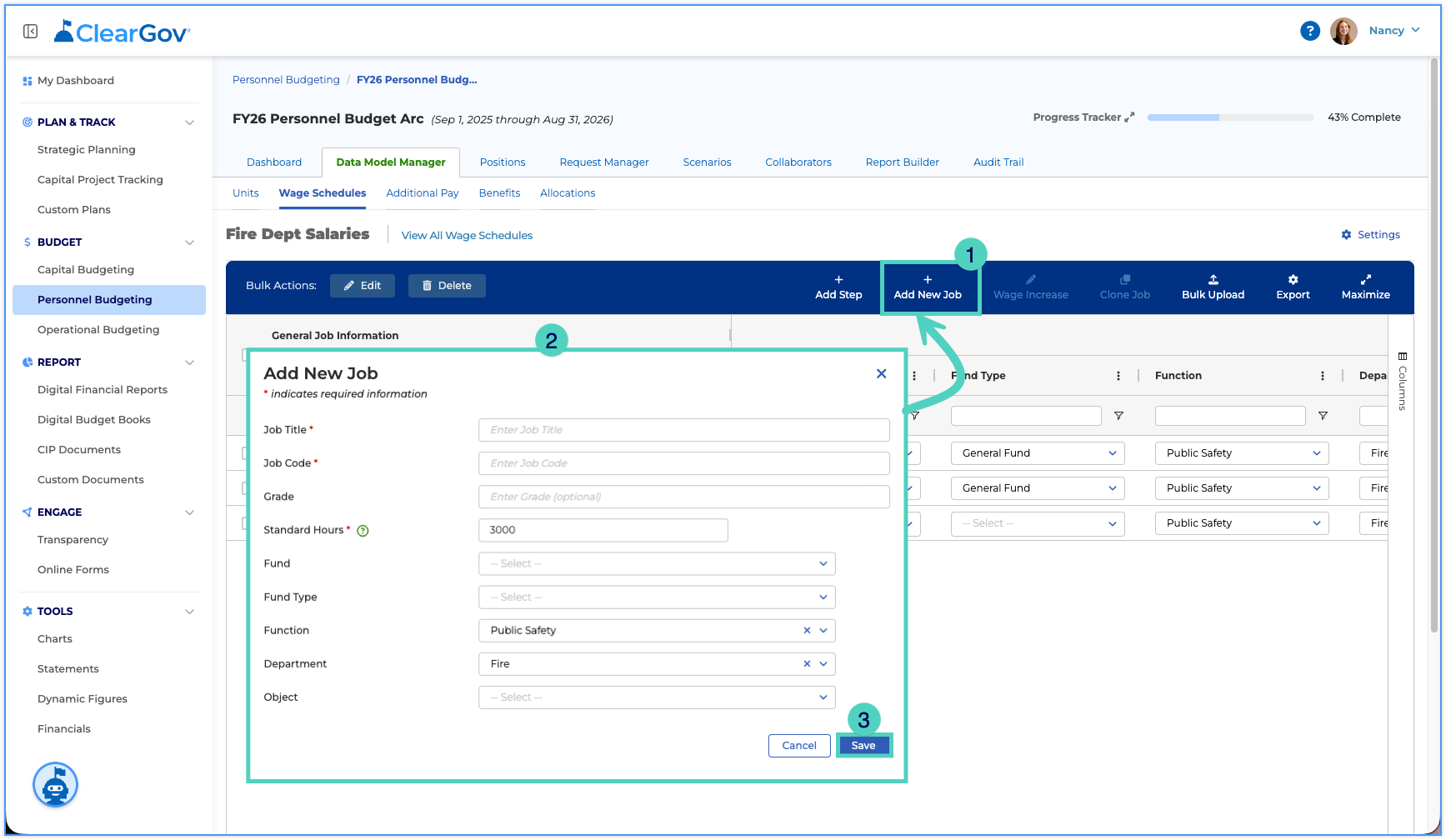Switch to the Request Manager tab
The image size is (1446, 840).
604,162
